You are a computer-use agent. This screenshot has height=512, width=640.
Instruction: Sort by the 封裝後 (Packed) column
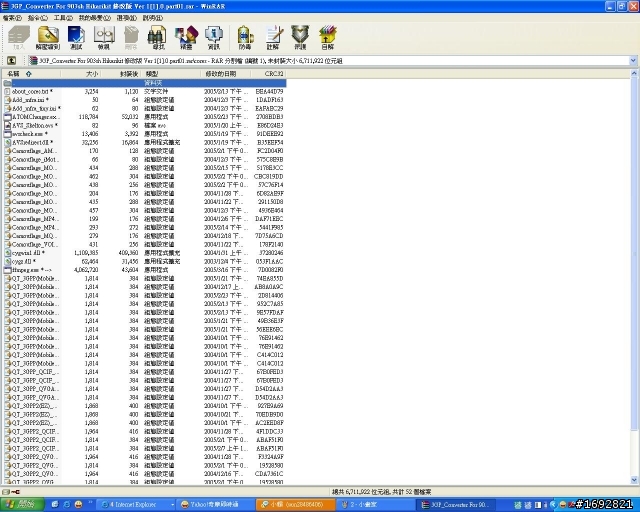pos(121,74)
